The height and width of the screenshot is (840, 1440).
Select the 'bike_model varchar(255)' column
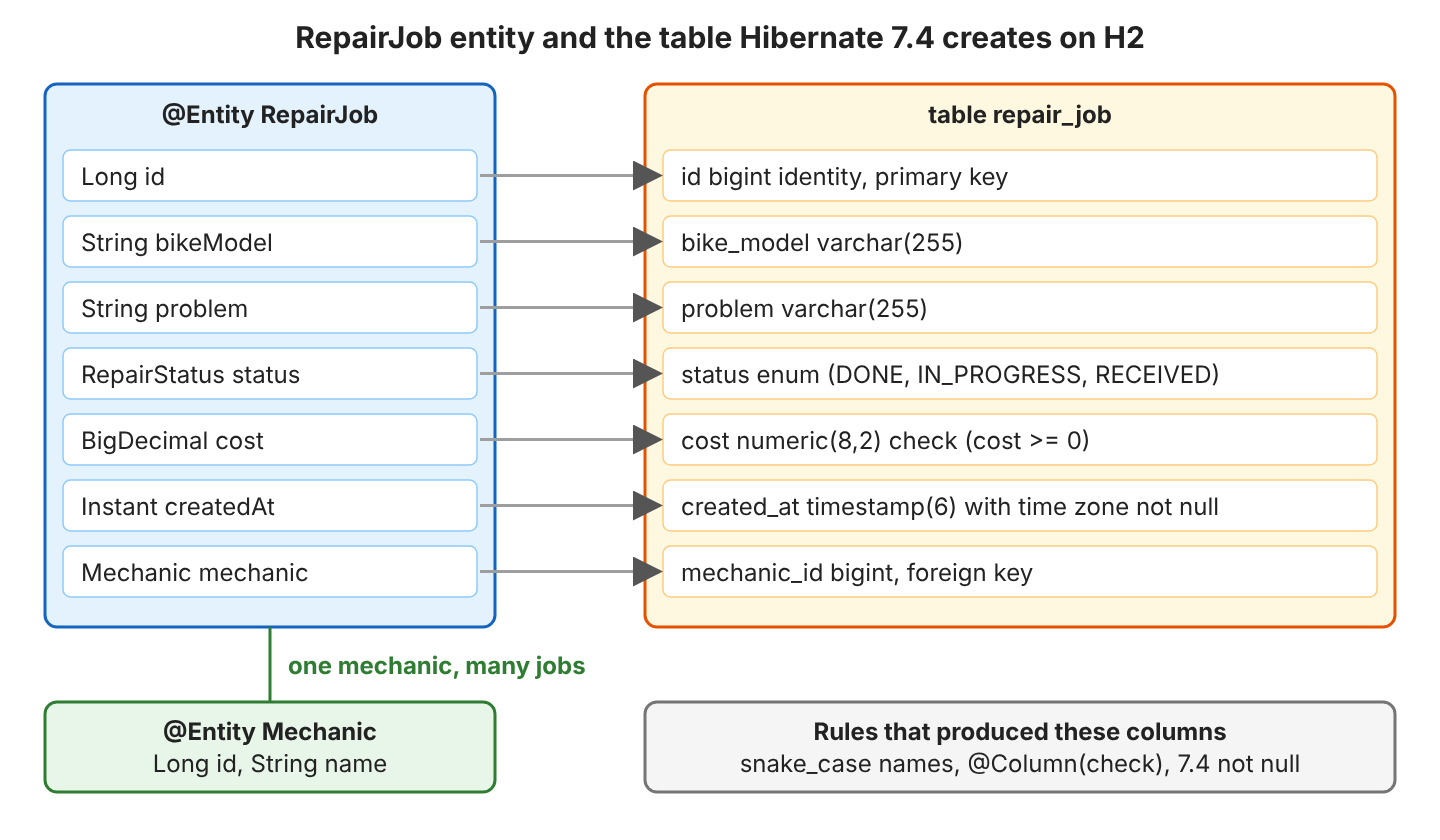click(1020, 242)
